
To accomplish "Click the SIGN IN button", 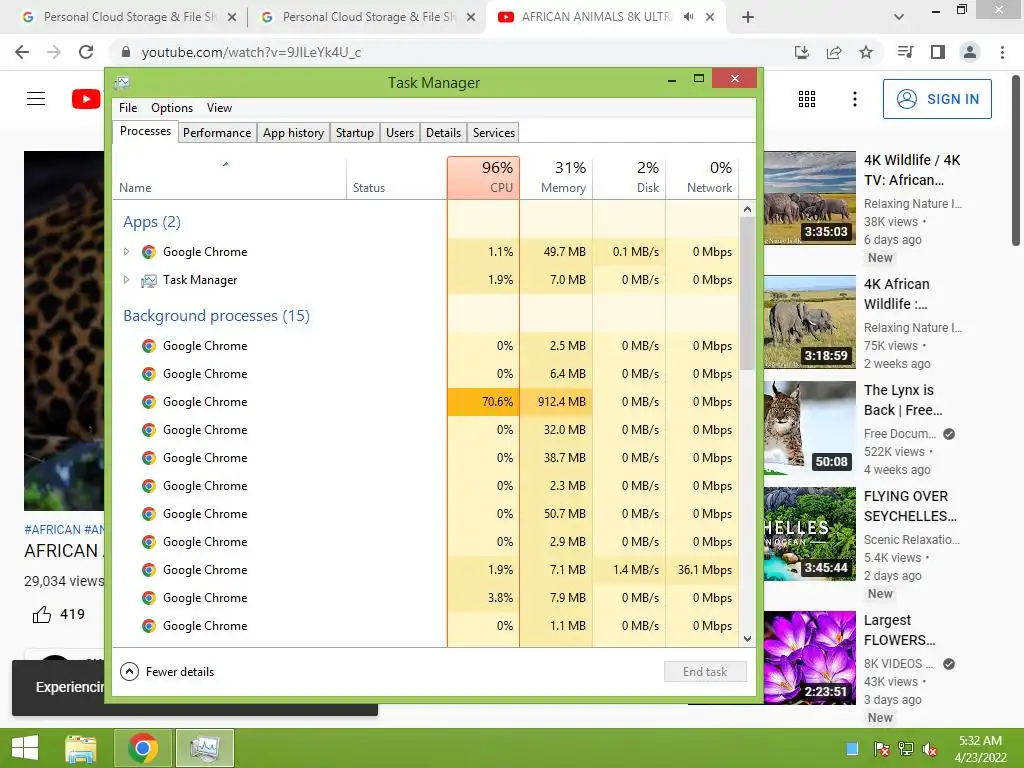I will coord(937,99).
